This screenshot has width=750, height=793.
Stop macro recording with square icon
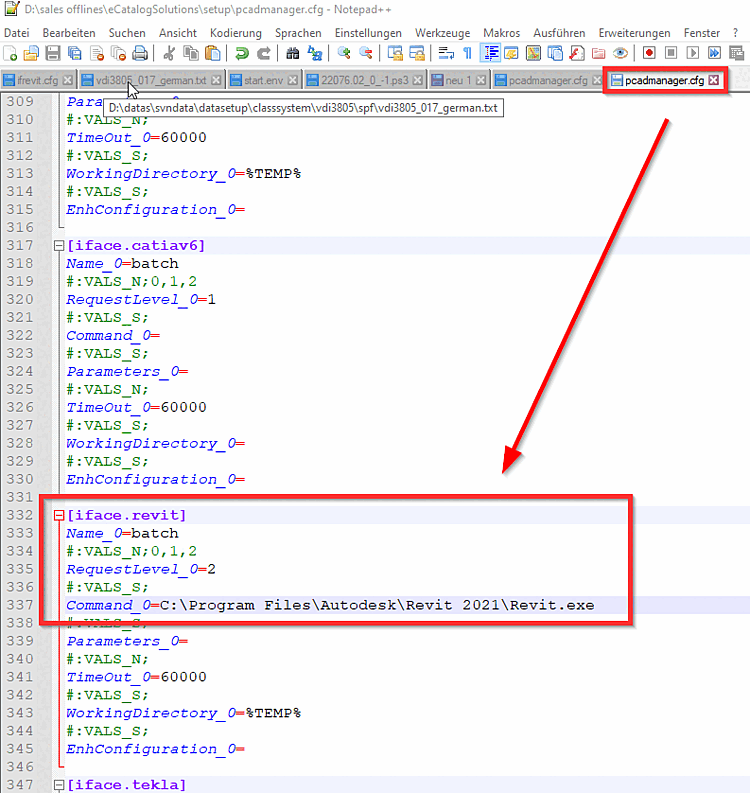(x=671, y=53)
